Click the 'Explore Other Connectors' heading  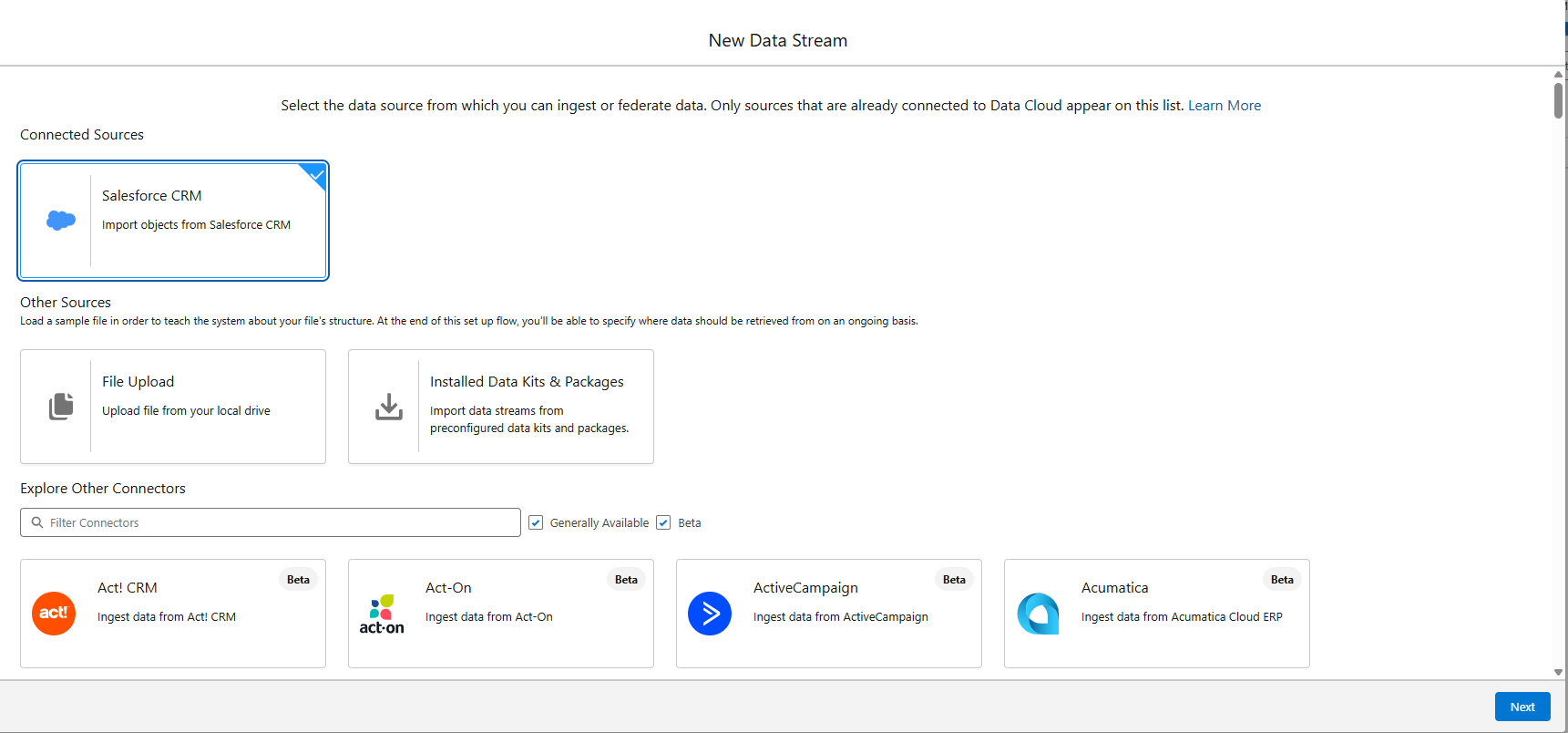click(x=103, y=489)
